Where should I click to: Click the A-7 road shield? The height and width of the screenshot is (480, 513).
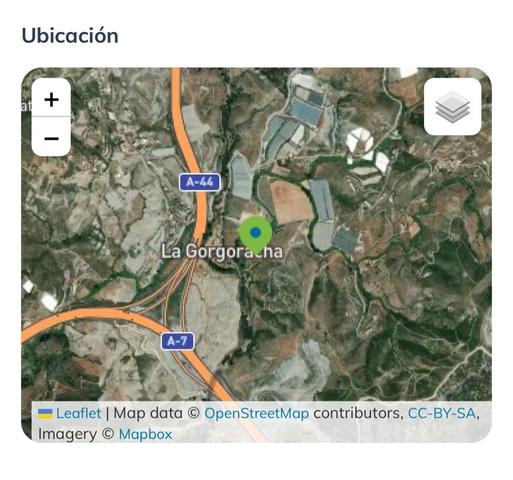[x=177, y=341]
